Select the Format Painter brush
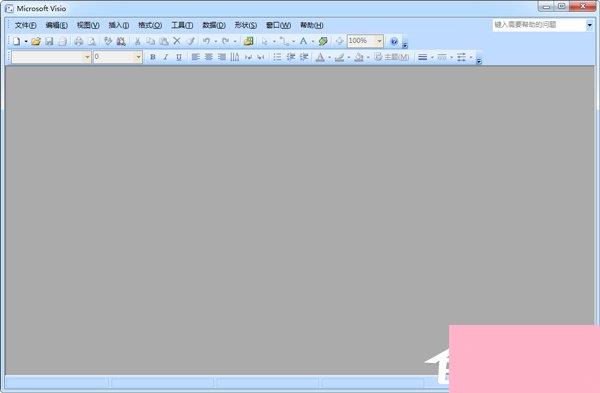 tap(191, 41)
